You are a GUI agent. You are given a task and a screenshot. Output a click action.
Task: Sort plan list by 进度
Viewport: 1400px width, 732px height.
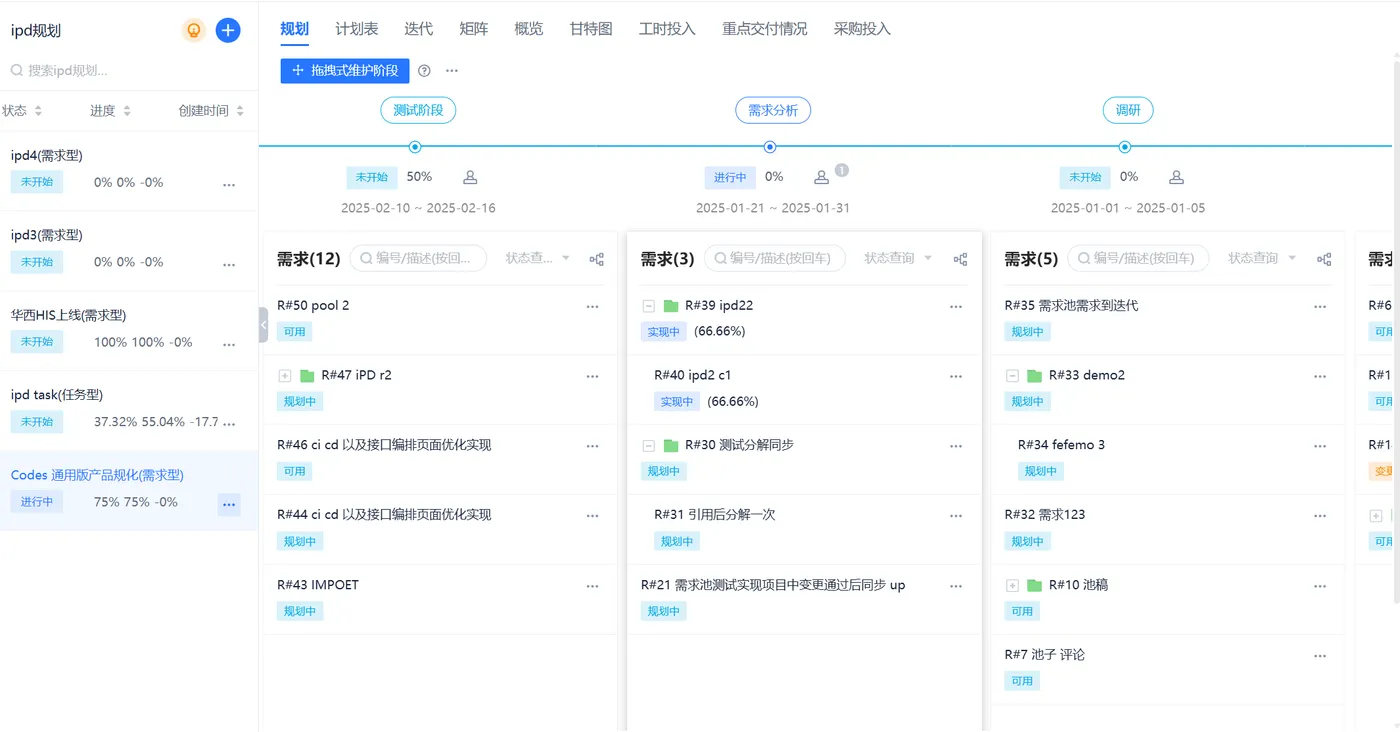click(x=110, y=111)
